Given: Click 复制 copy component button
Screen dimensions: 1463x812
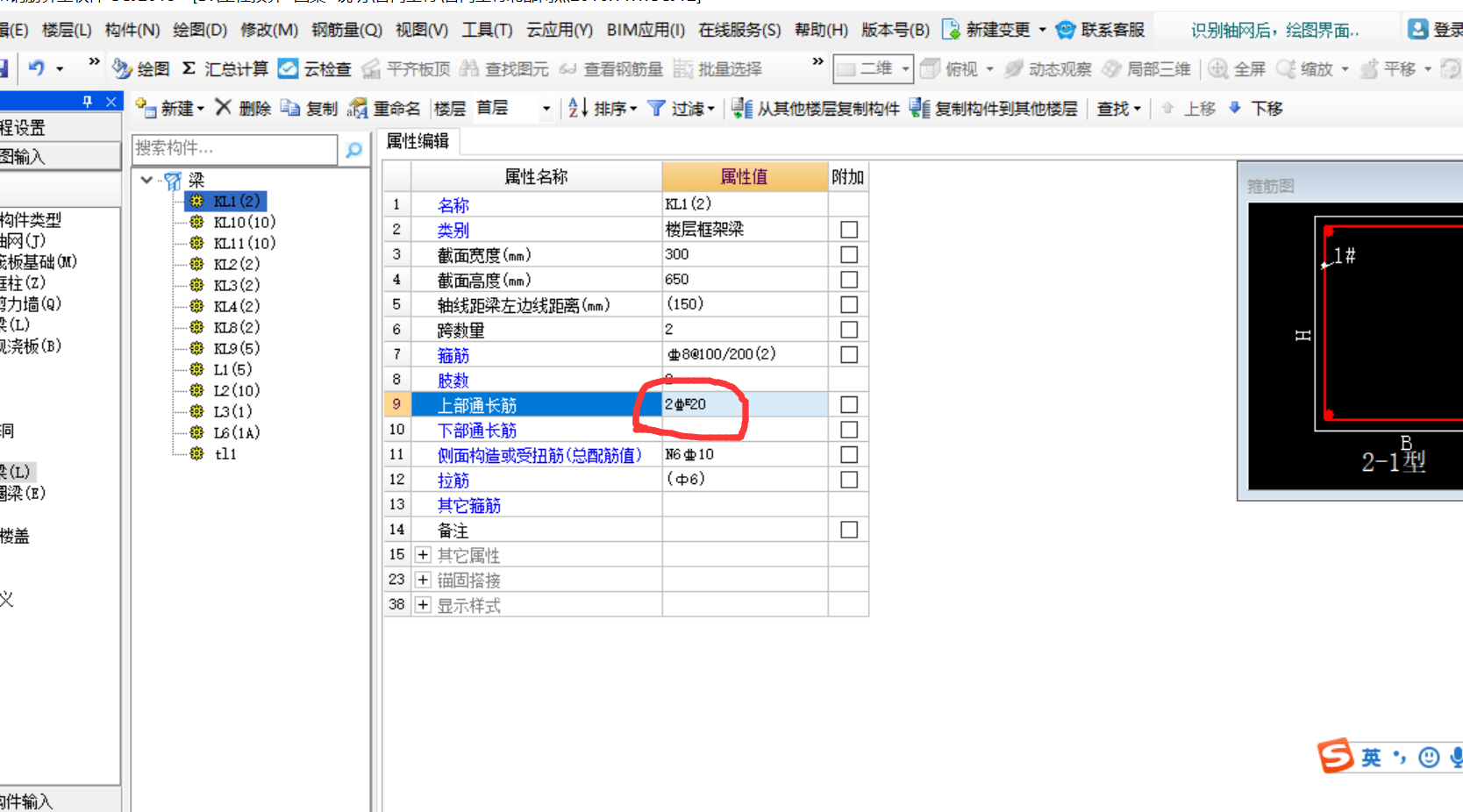Looking at the screenshot, I should point(309,108).
